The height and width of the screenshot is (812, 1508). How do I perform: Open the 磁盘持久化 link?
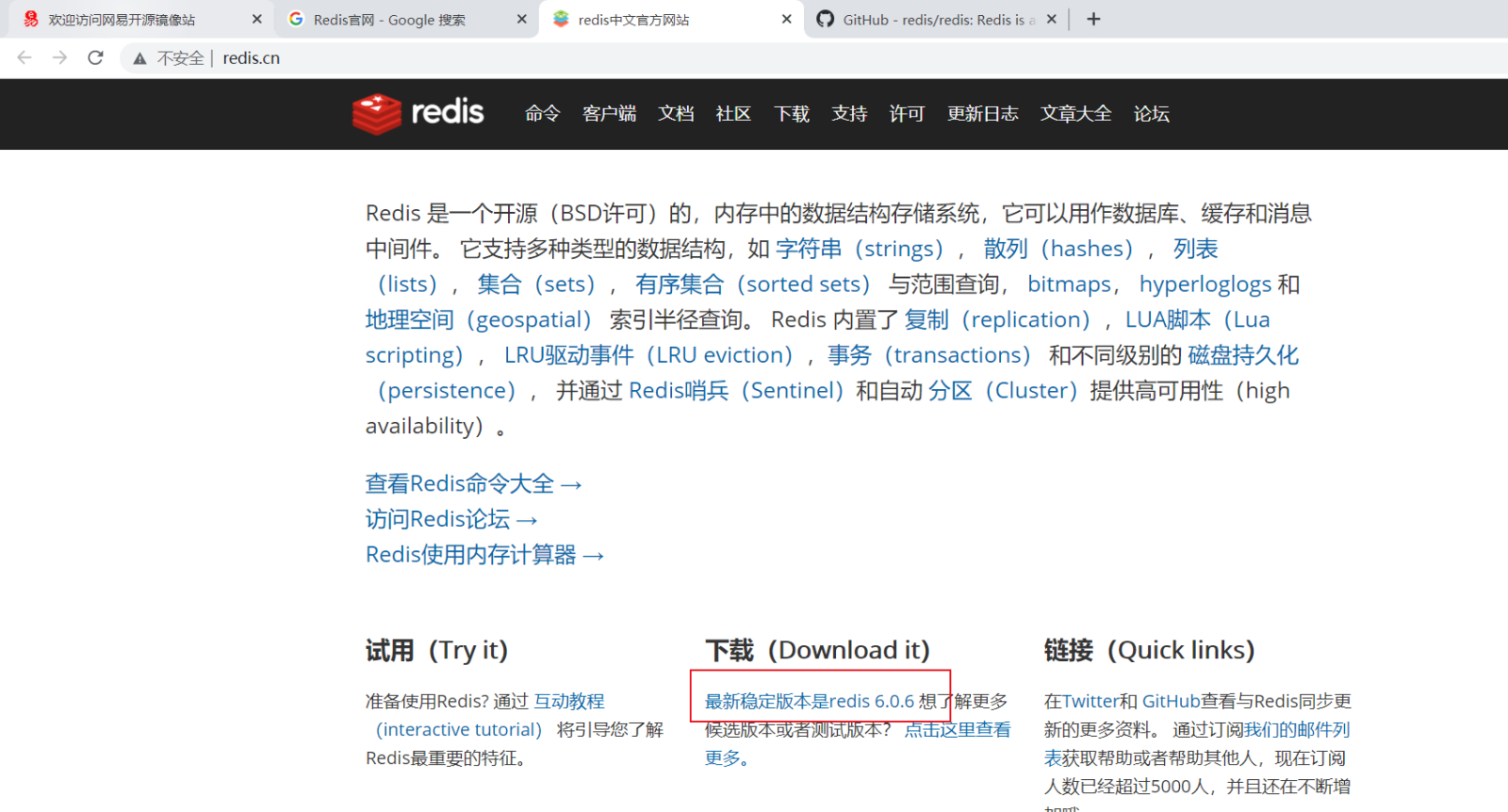[1243, 355]
